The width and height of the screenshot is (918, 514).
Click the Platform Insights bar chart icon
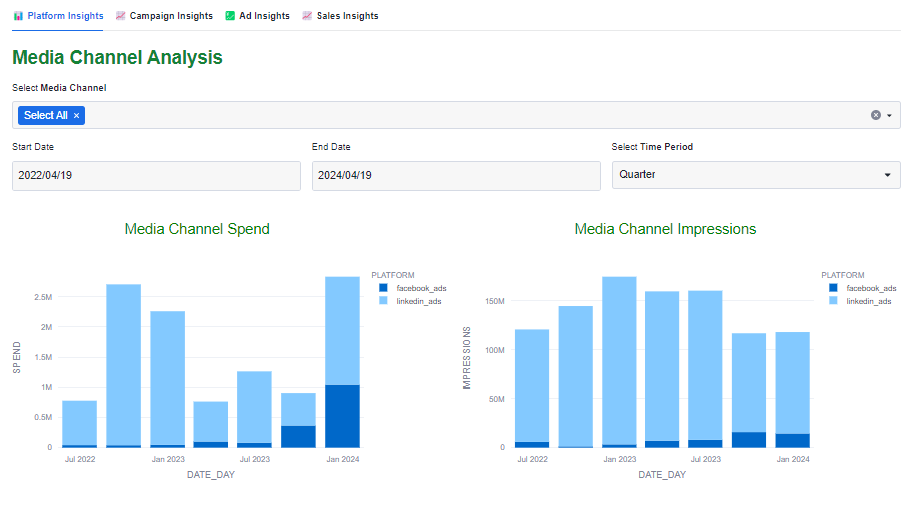coord(18,16)
